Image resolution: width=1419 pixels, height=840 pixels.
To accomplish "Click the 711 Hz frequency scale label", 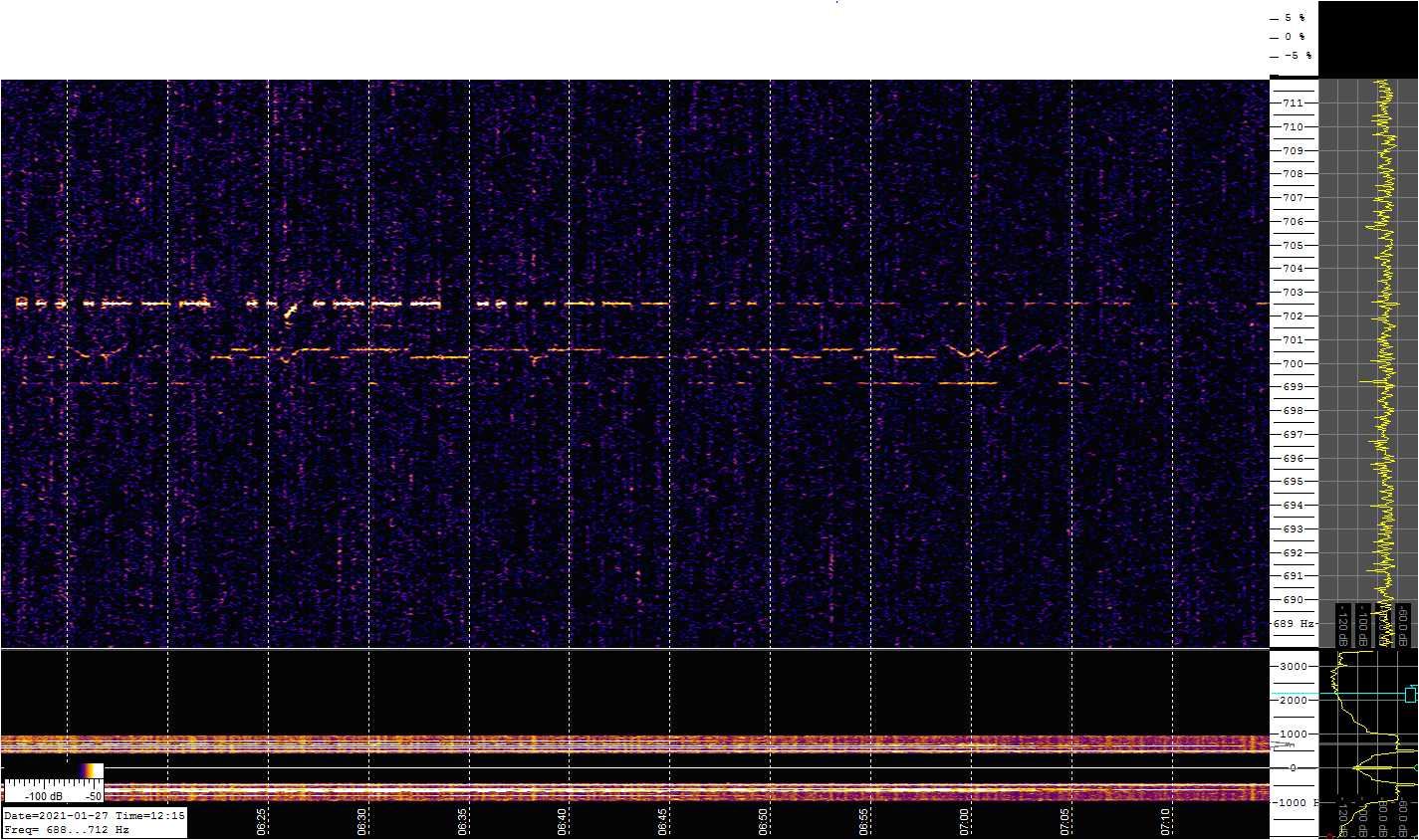I will [x=1294, y=104].
